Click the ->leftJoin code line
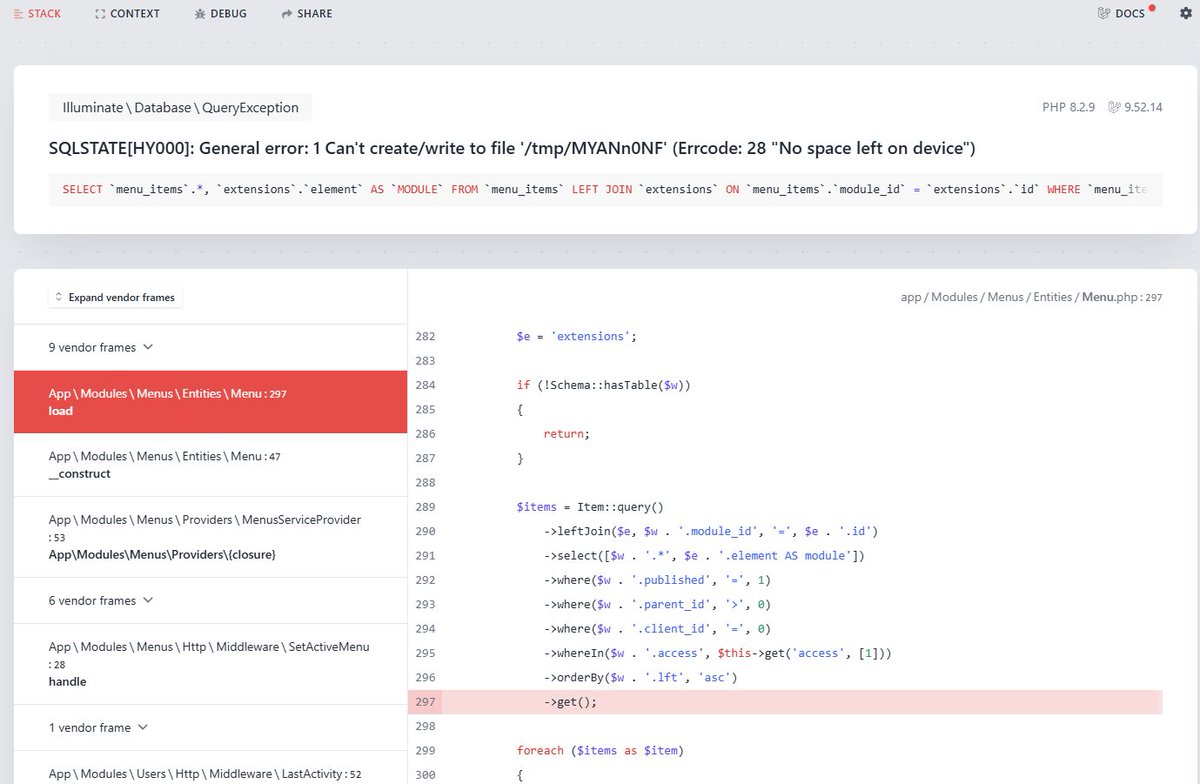 click(x=711, y=531)
